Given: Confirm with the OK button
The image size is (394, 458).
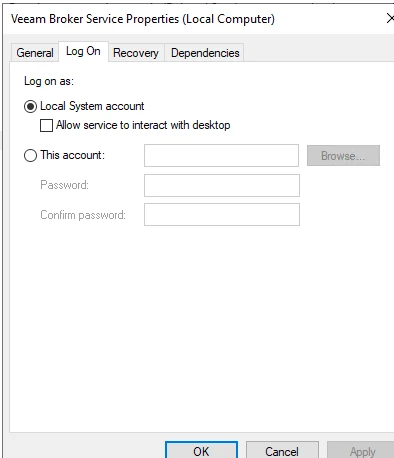Looking at the screenshot, I should click(201, 451).
